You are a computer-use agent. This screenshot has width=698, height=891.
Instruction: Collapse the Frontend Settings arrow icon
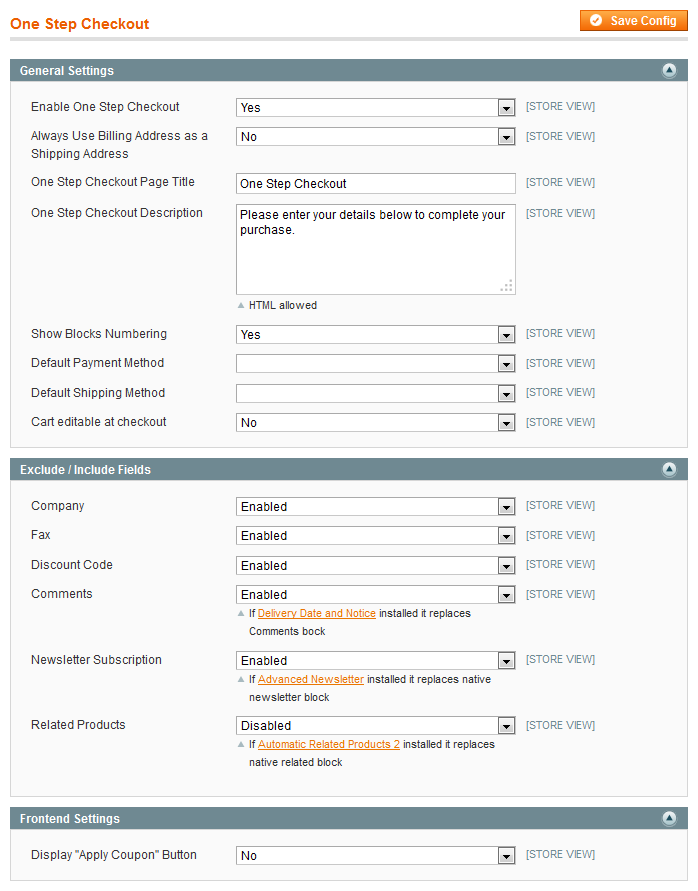[x=669, y=819]
